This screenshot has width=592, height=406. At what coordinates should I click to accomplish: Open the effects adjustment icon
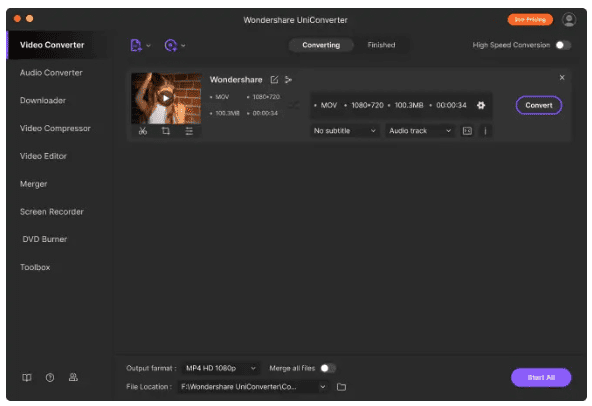189,131
